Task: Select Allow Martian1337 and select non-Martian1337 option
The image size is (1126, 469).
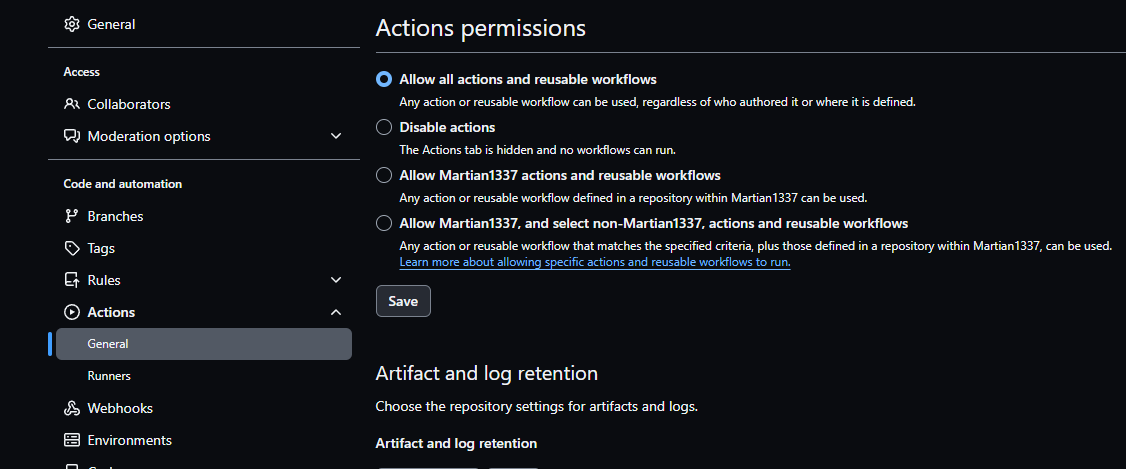Action: pos(384,223)
